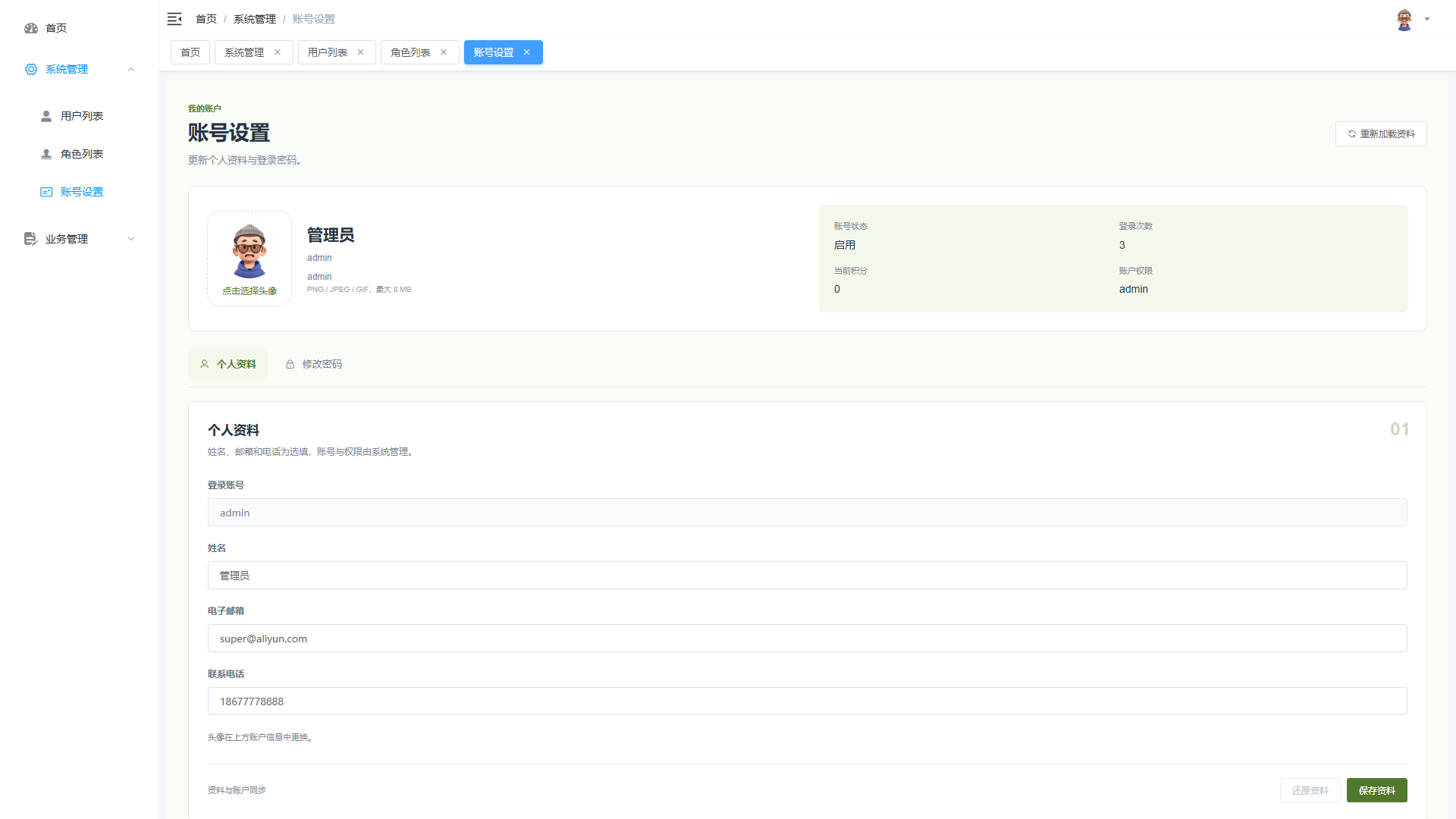Click the 电子邮箱 input field

point(808,639)
